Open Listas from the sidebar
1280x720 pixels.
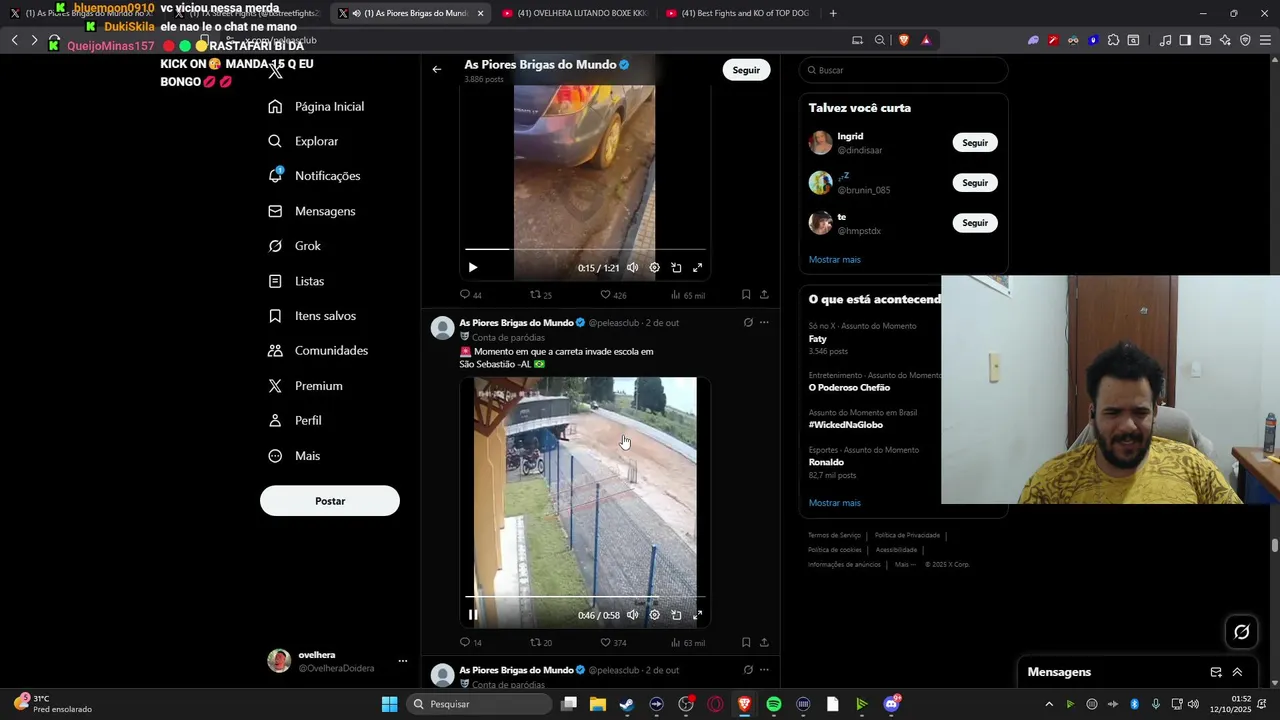296,282
